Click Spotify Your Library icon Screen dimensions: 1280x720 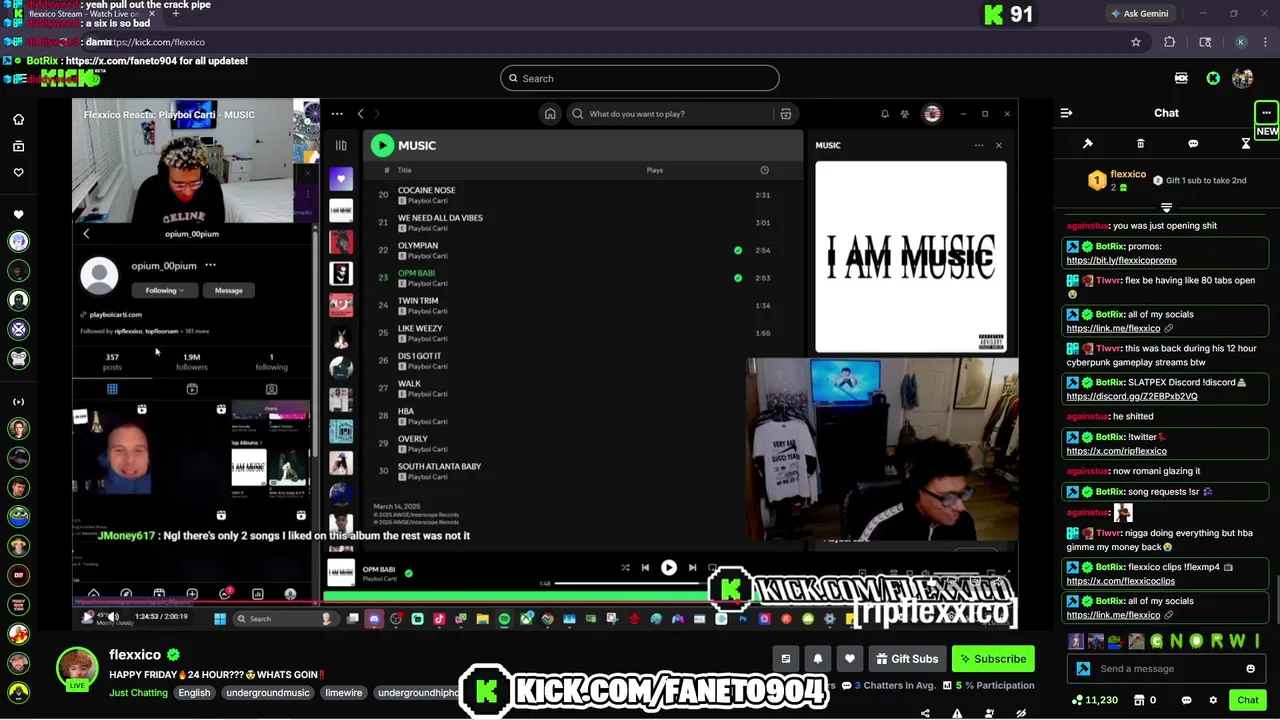341,146
